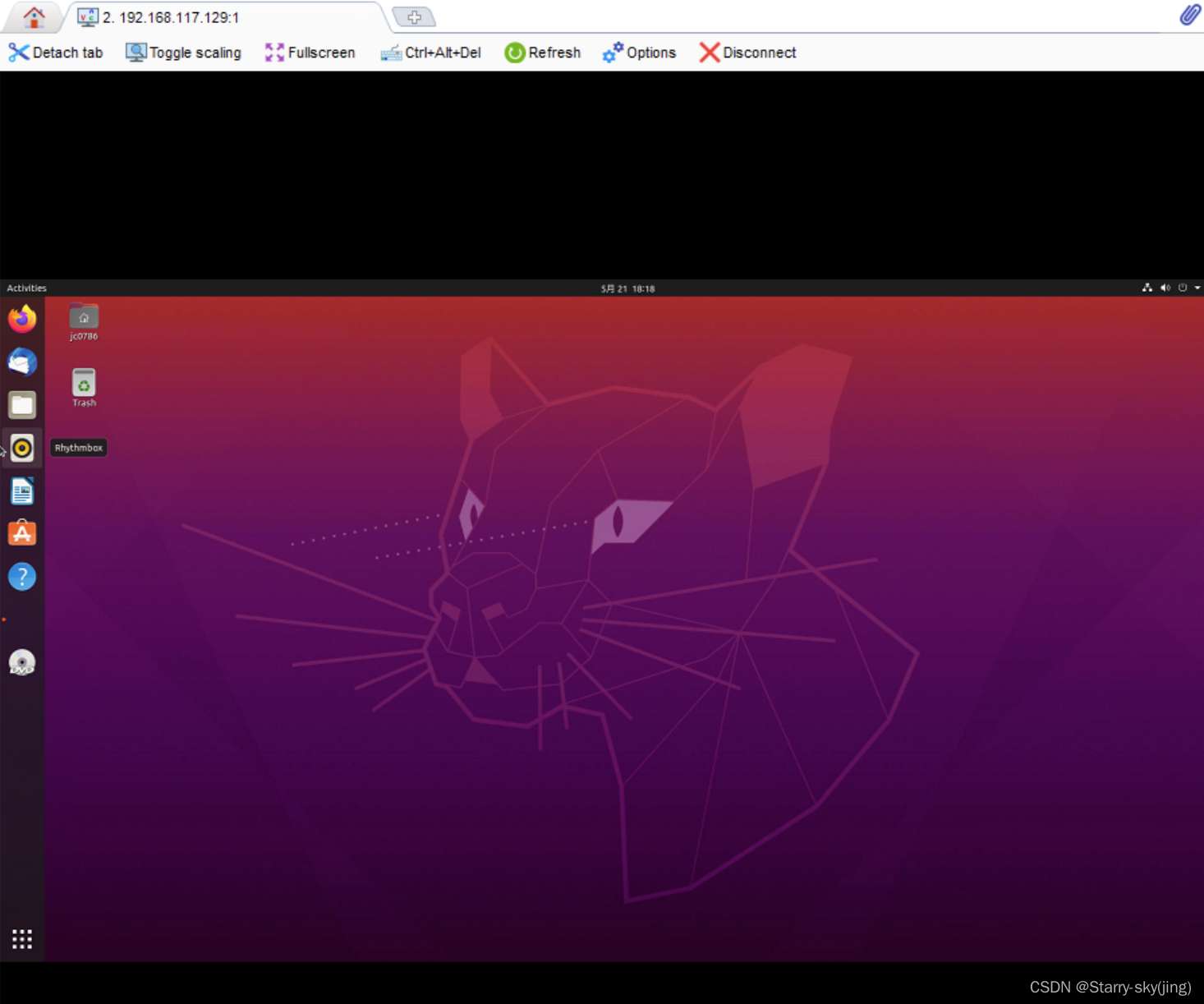Disconnect the remote session

click(x=747, y=53)
